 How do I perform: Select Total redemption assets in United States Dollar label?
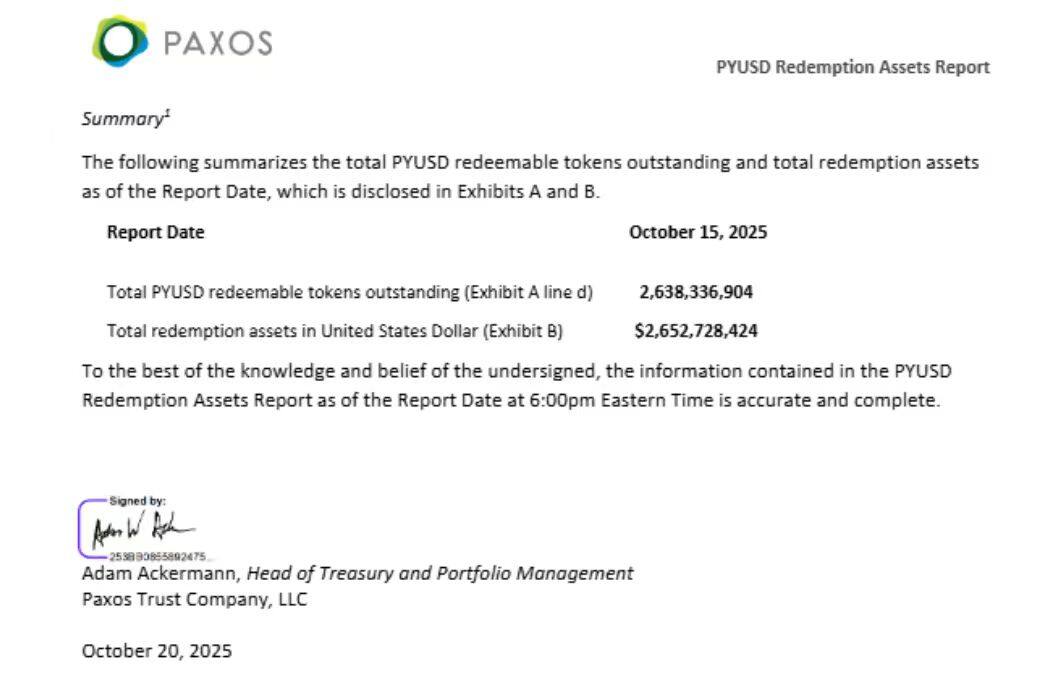(x=334, y=331)
